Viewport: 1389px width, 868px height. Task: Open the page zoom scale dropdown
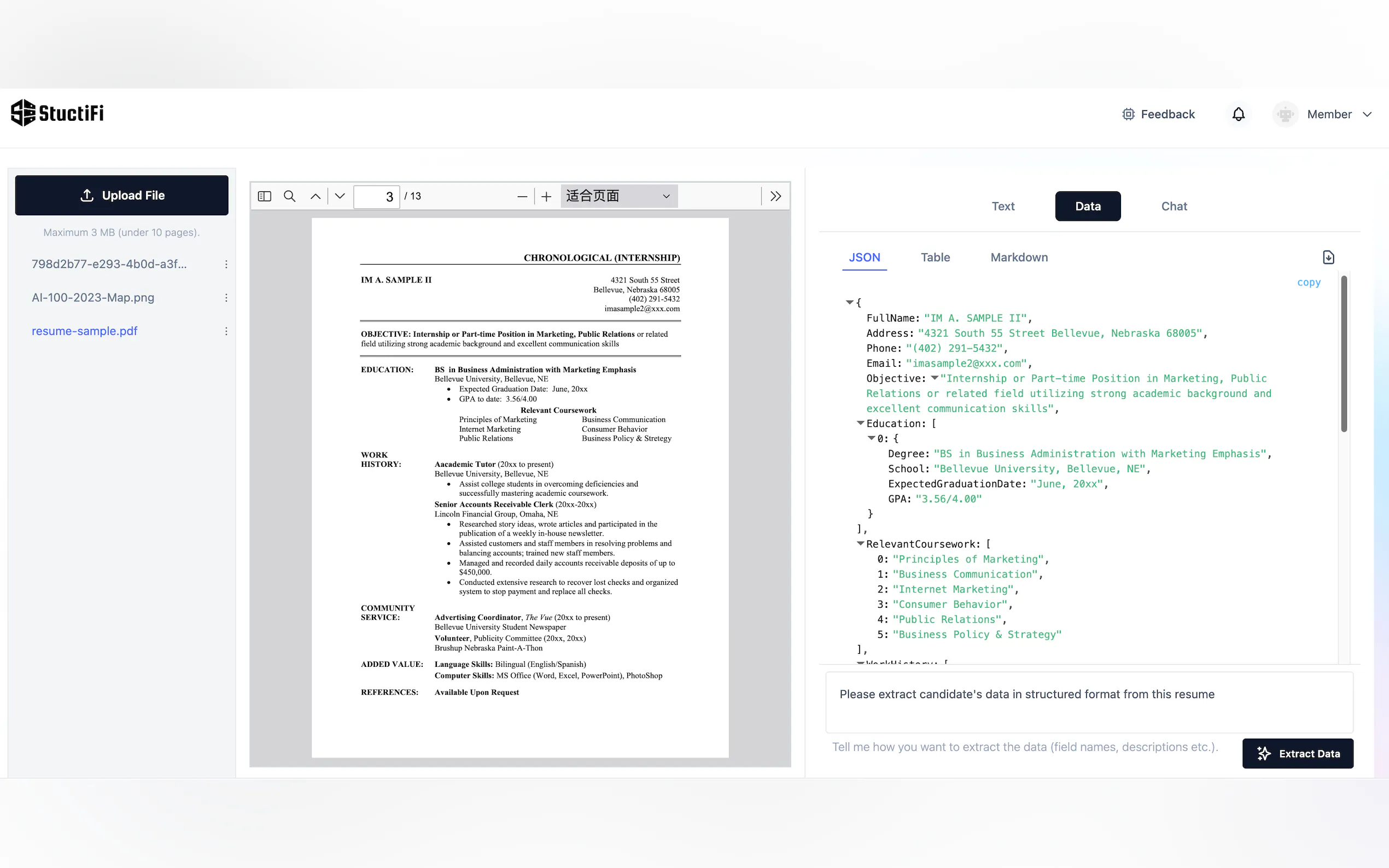click(x=618, y=196)
